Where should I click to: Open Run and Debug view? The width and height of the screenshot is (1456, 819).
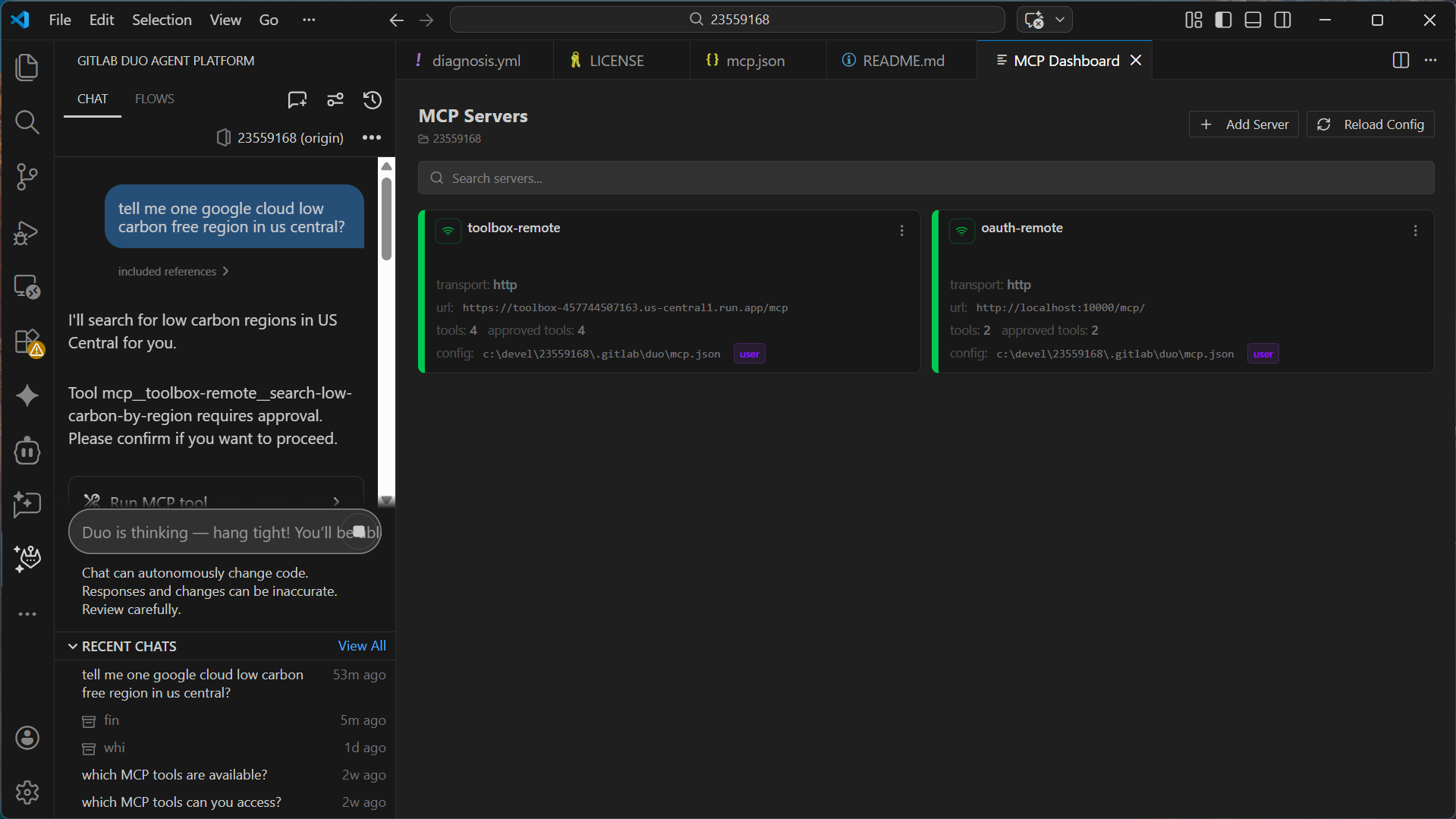point(27,232)
